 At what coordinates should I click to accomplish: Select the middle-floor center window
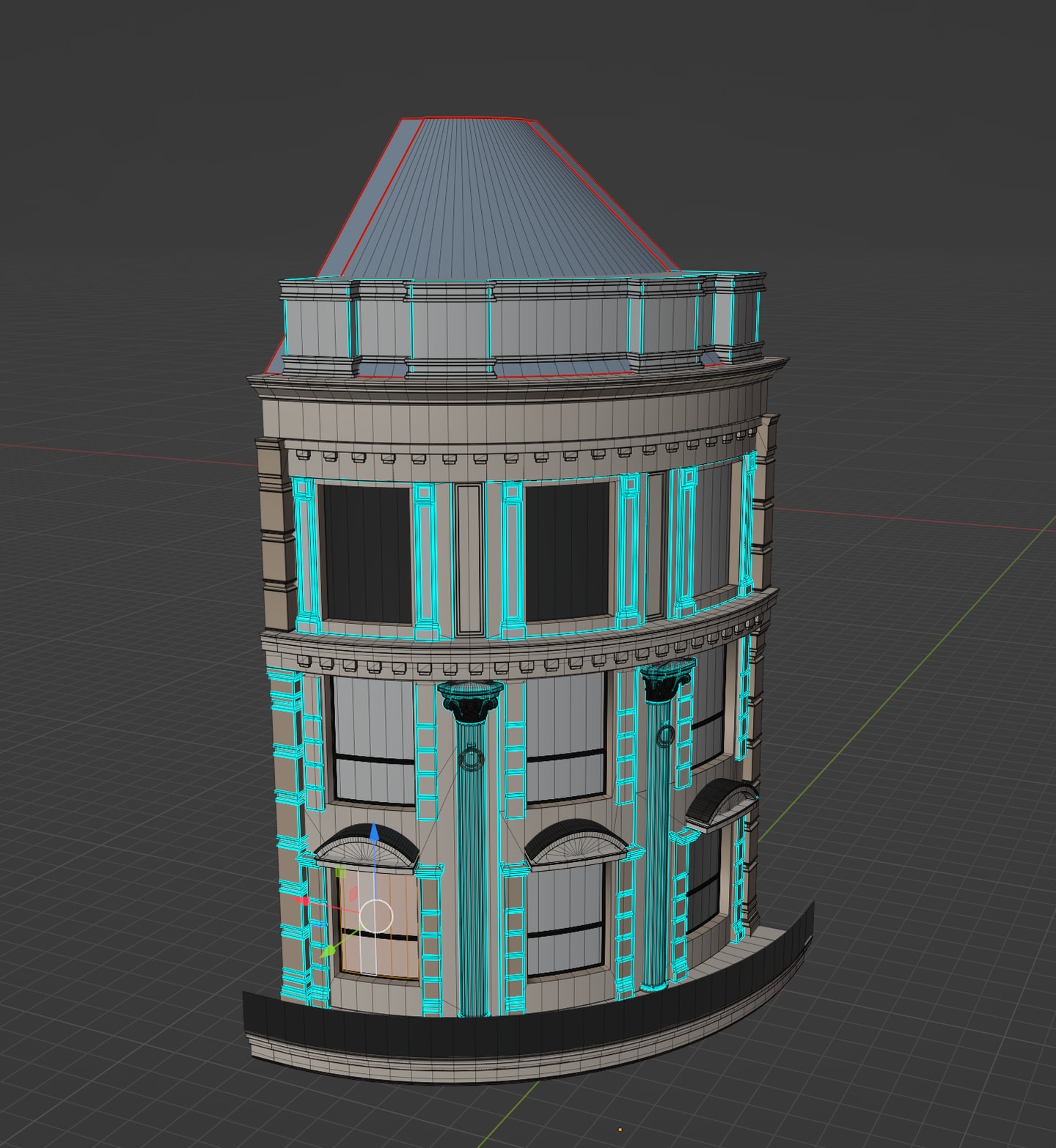coord(566,737)
